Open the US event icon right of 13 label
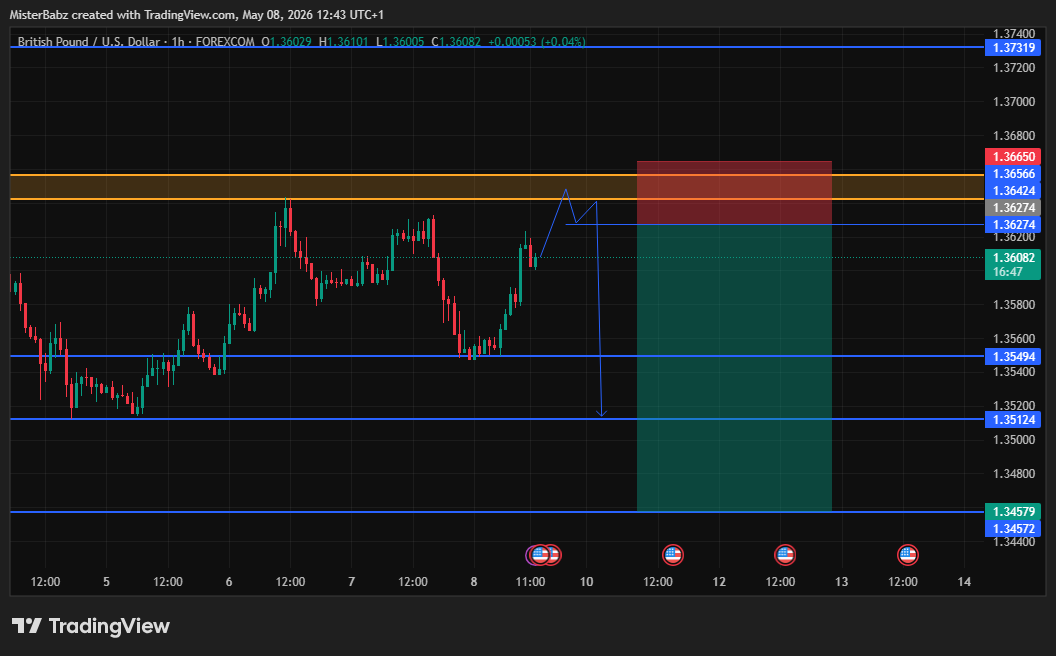The height and width of the screenshot is (656, 1056). [908, 555]
